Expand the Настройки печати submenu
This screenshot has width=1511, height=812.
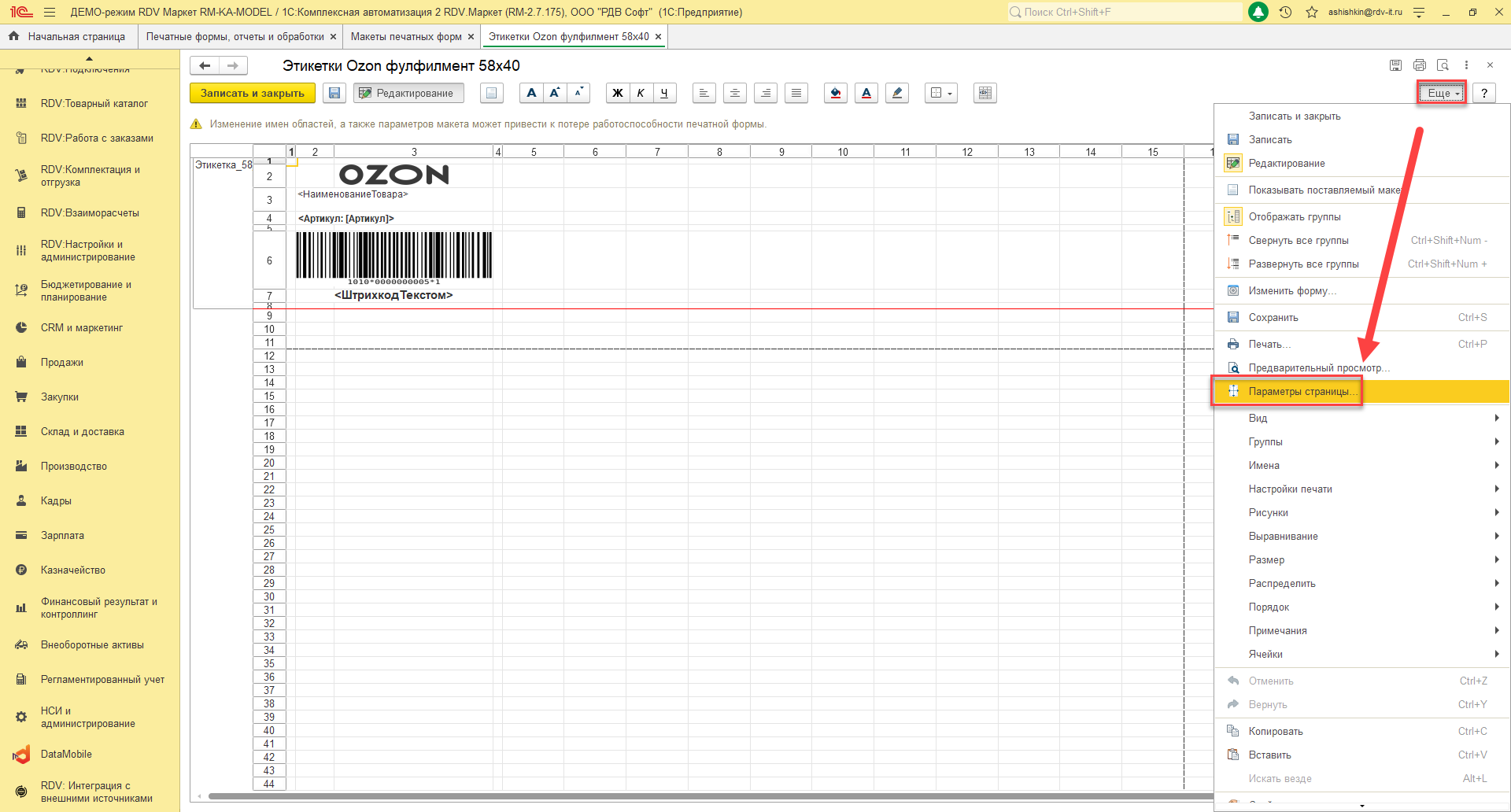click(x=1361, y=489)
